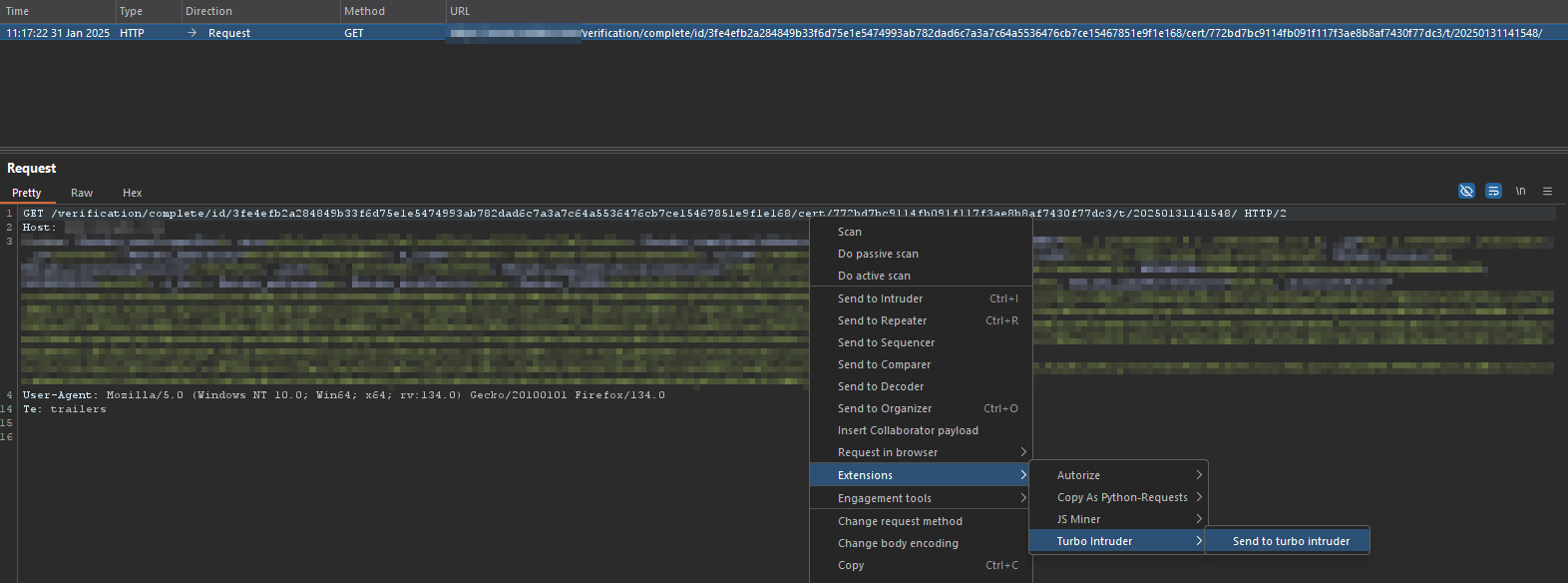Screen dimensions: 1568x583
Task: Toggle the hide-sensitive-data eye icon
Action: [x=1466, y=191]
